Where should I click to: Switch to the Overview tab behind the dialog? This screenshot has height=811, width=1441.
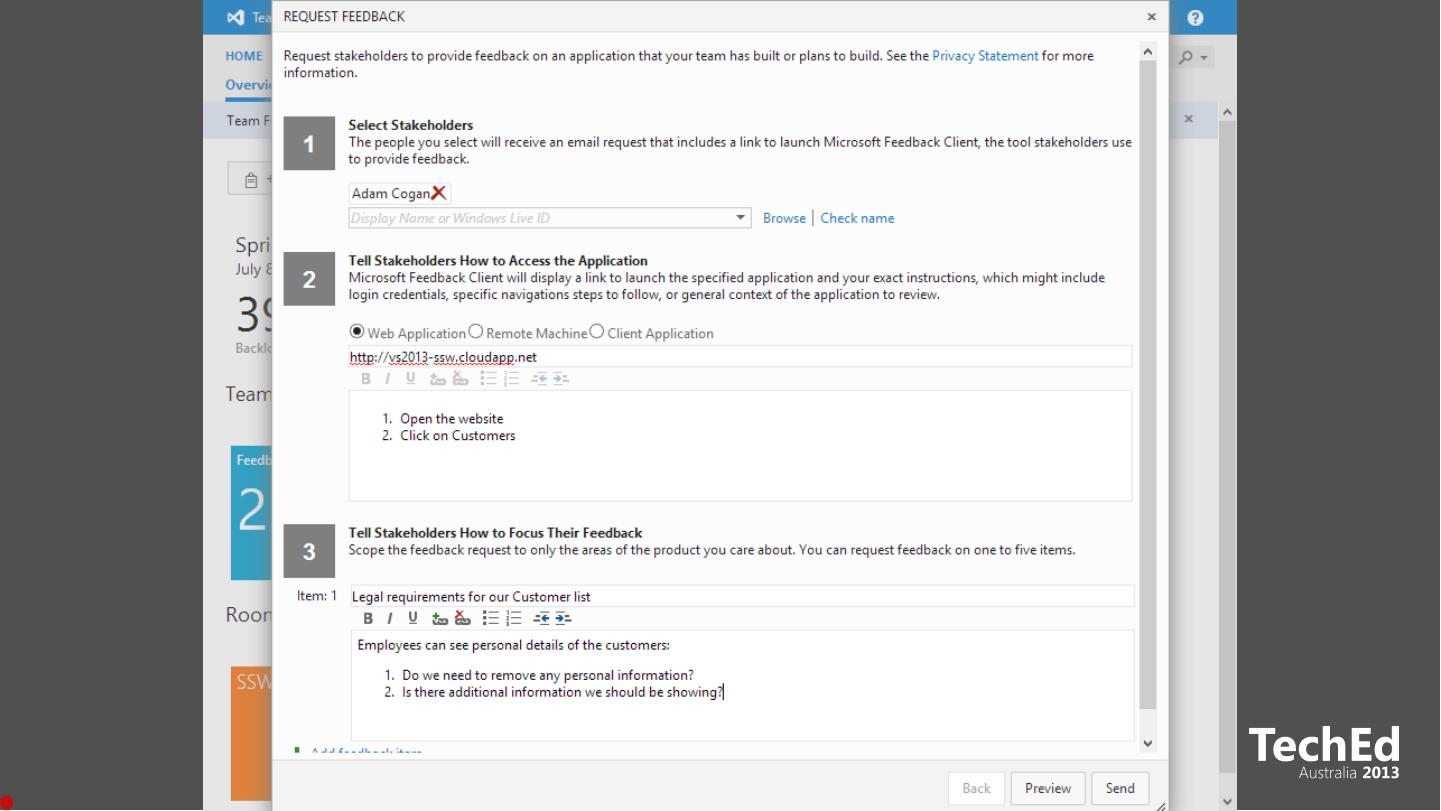click(249, 85)
